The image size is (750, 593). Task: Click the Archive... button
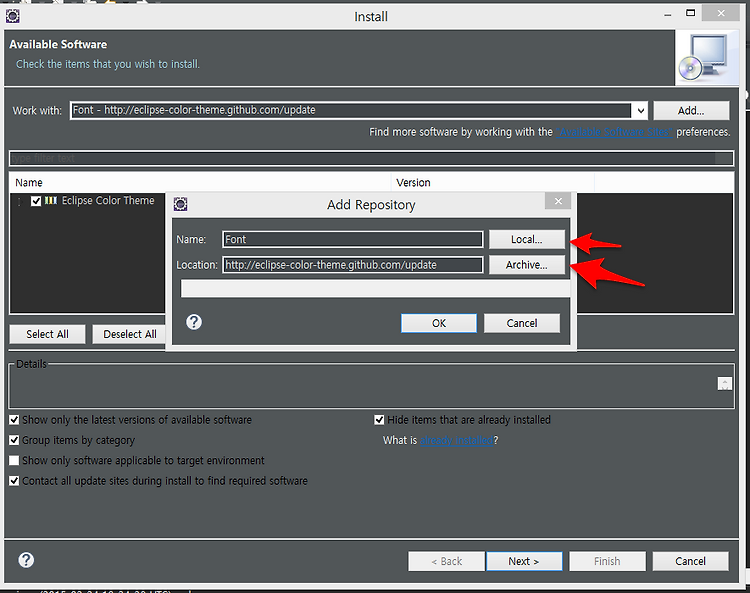(527, 265)
